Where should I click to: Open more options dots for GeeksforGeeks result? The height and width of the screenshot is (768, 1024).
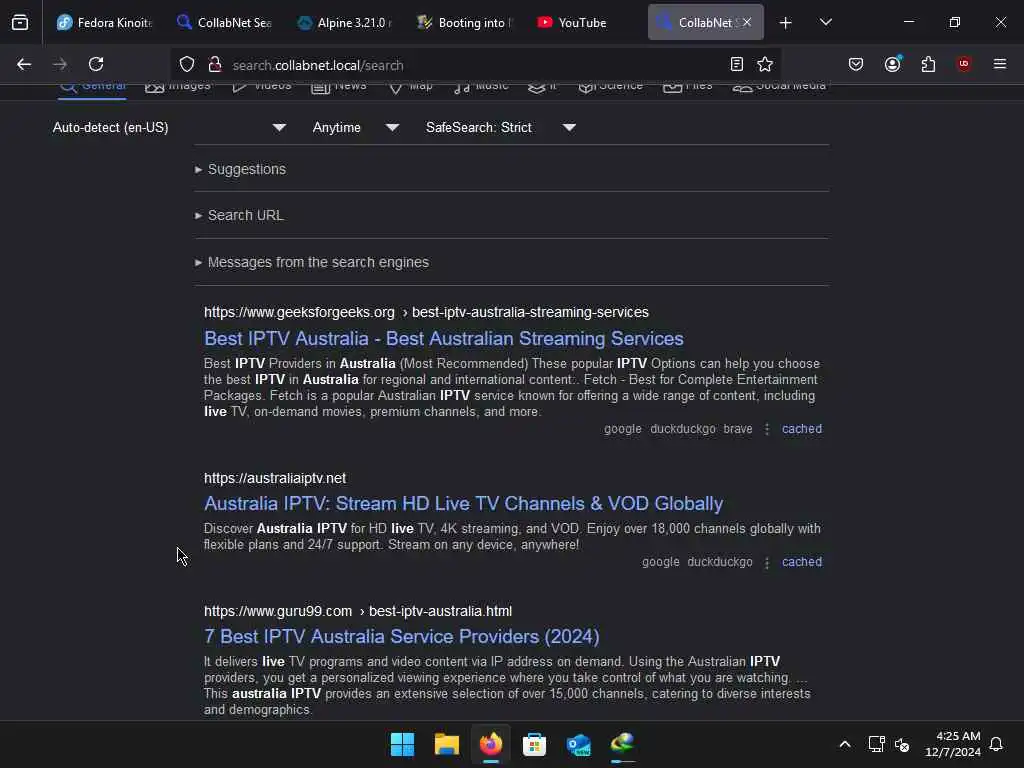(767, 429)
